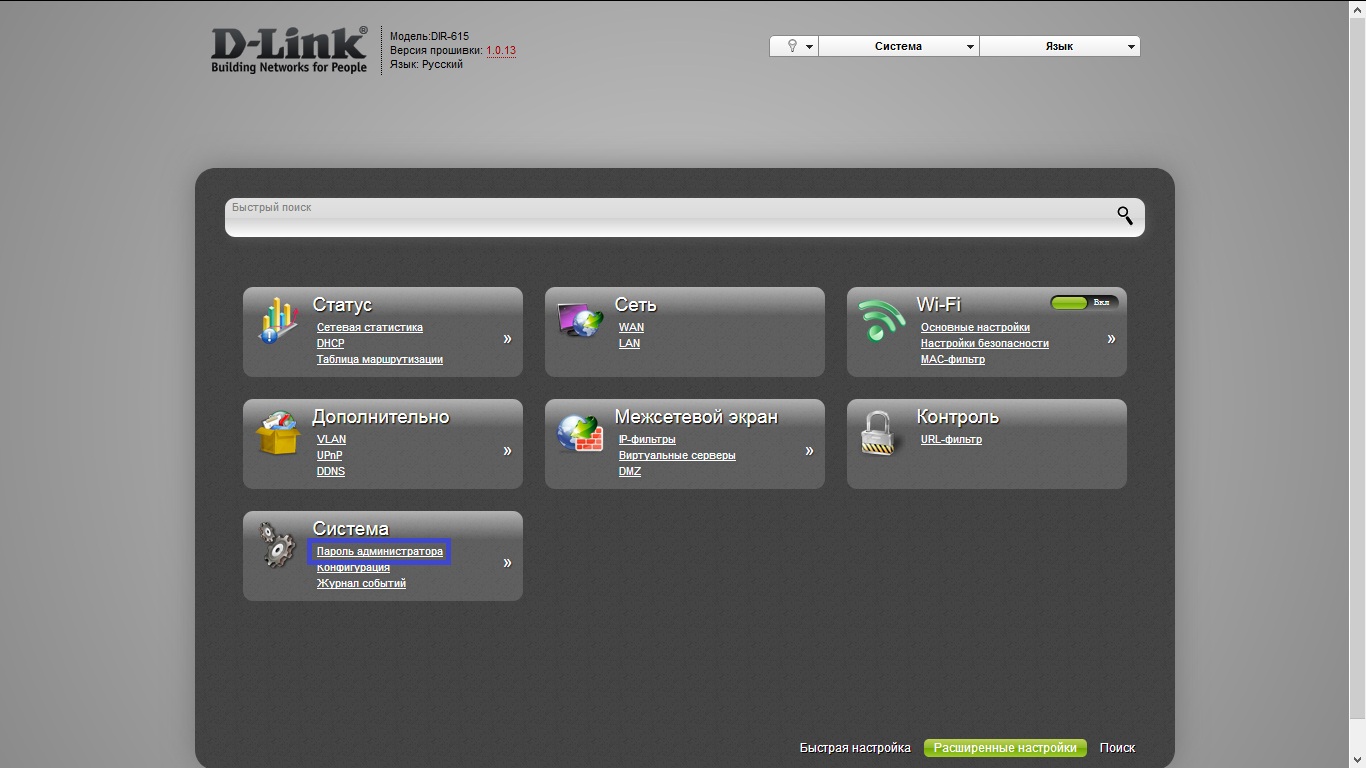The height and width of the screenshot is (768, 1366).
Task: Open Виртуальные серверы link
Action: pos(677,456)
